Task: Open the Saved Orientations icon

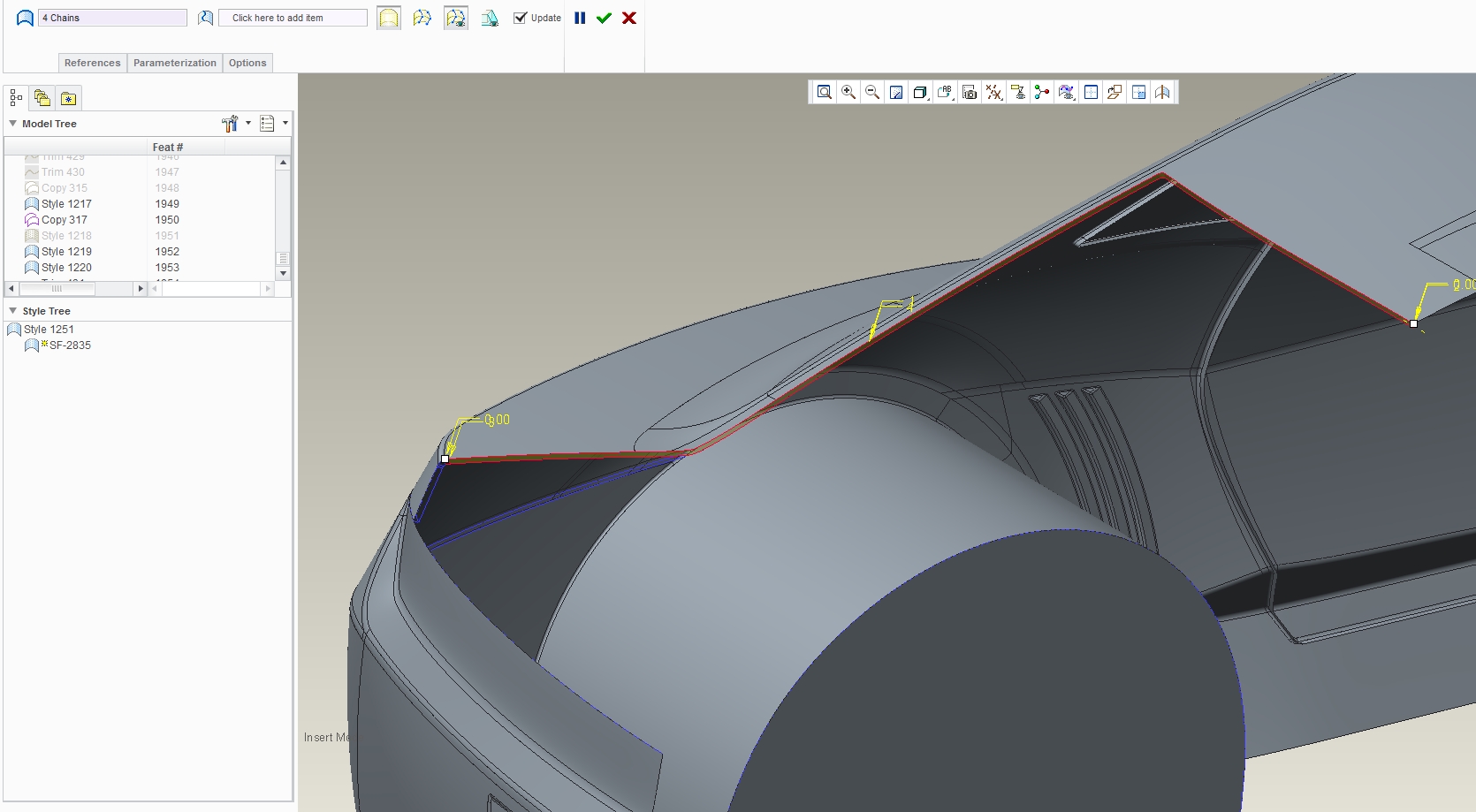Action: point(945,92)
